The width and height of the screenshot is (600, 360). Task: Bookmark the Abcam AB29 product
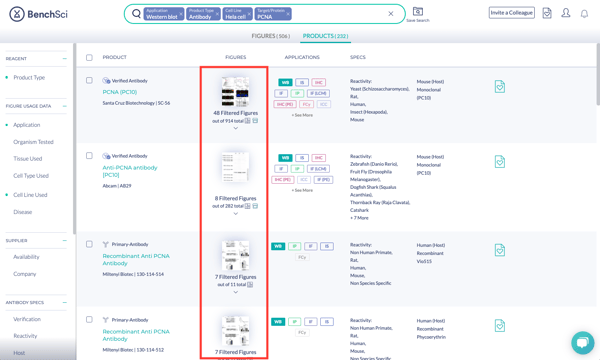(500, 161)
